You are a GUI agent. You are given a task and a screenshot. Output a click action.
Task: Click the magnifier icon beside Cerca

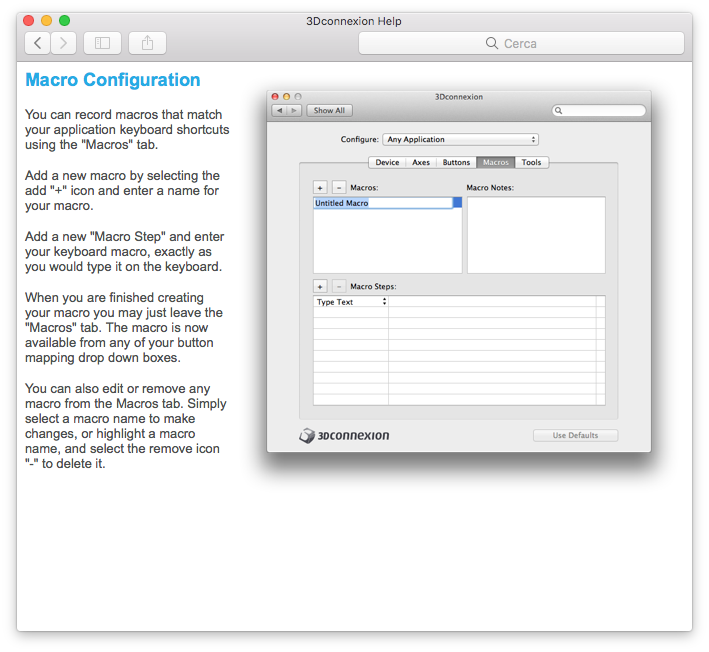[x=492, y=43]
